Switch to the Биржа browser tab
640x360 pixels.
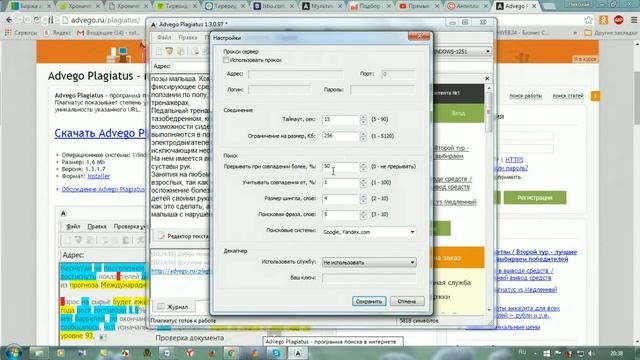31,6
